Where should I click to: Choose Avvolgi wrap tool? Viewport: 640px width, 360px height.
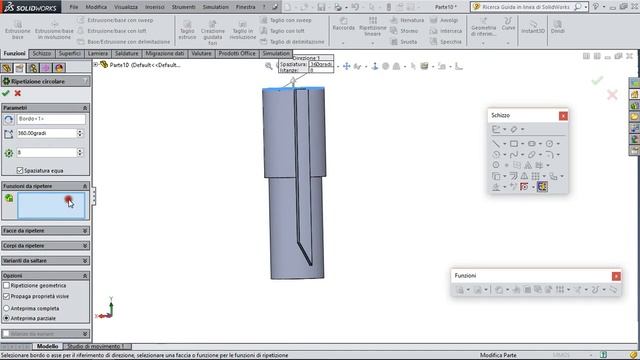pos(444,20)
